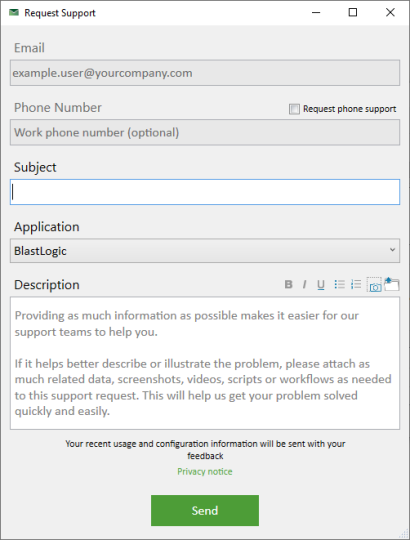
Task: Insert a numbered list in Description
Action: coord(356,284)
